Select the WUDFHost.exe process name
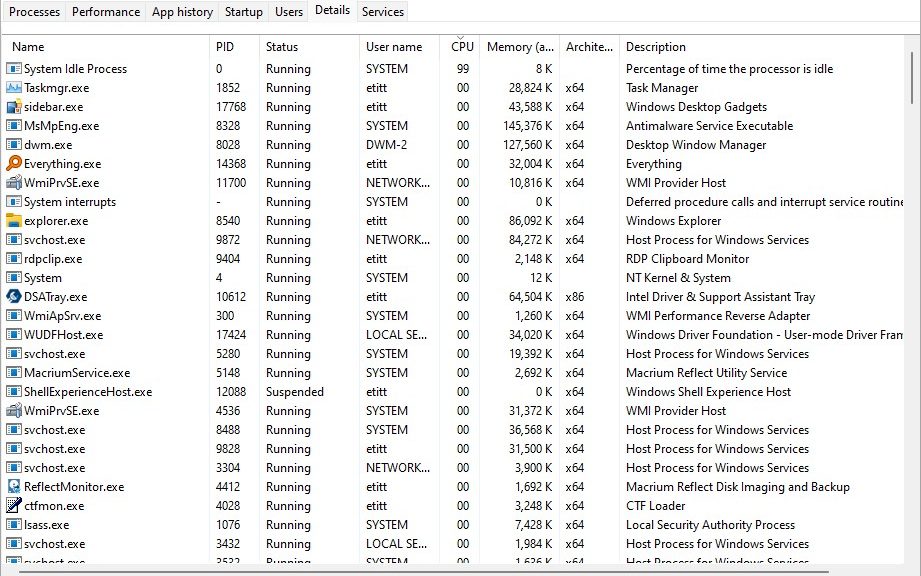921x576 pixels. [x=63, y=335]
